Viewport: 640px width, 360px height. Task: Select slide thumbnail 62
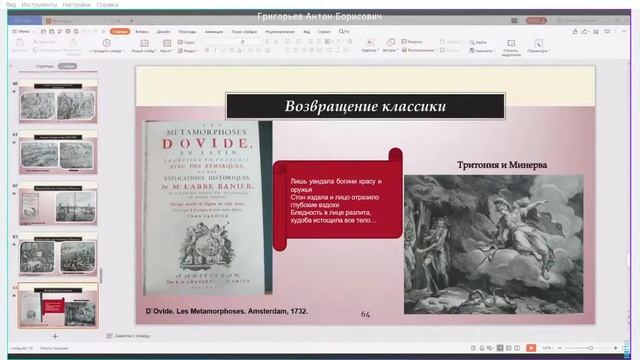[58, 203]
